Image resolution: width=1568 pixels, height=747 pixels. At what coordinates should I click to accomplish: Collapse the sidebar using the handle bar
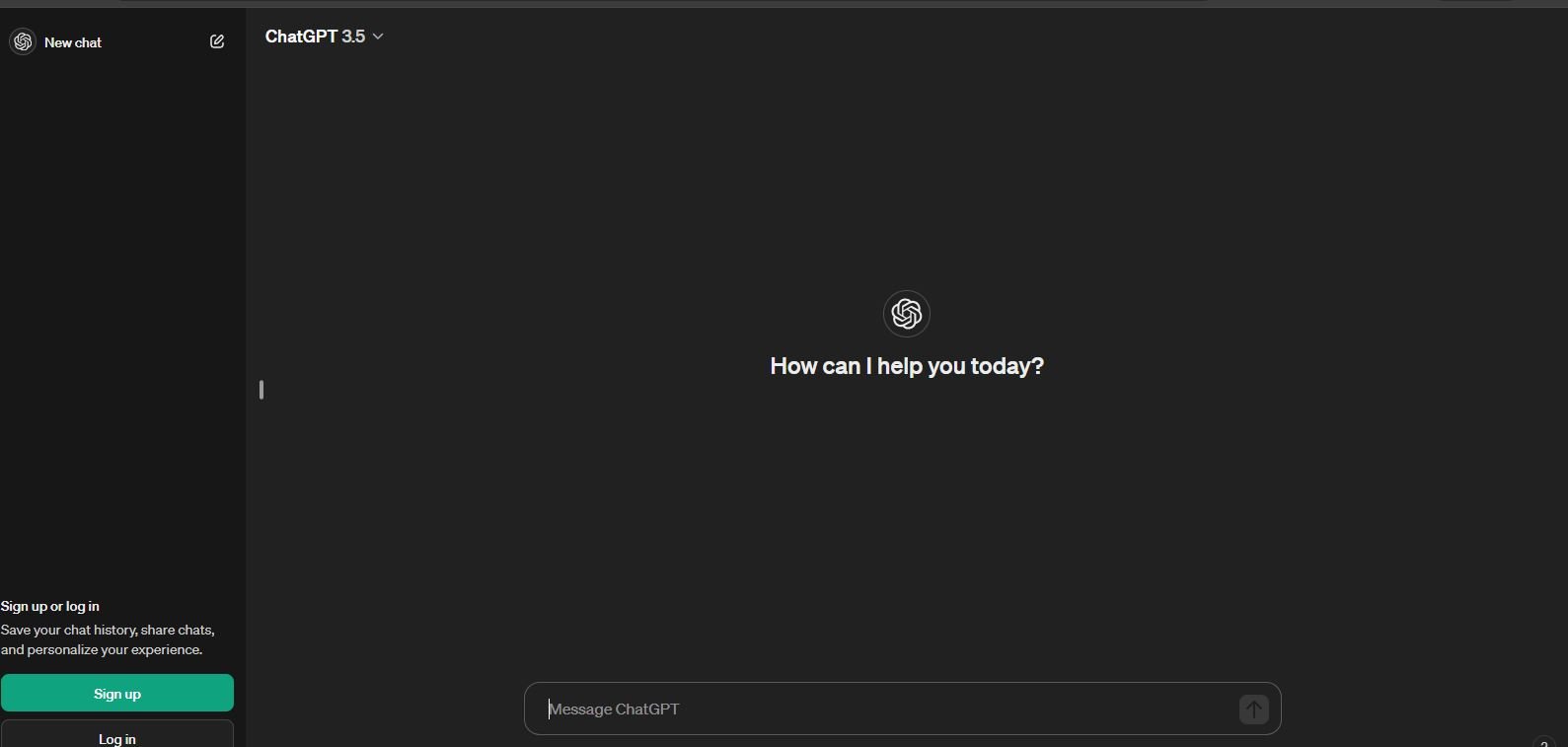tap(261, 390)
